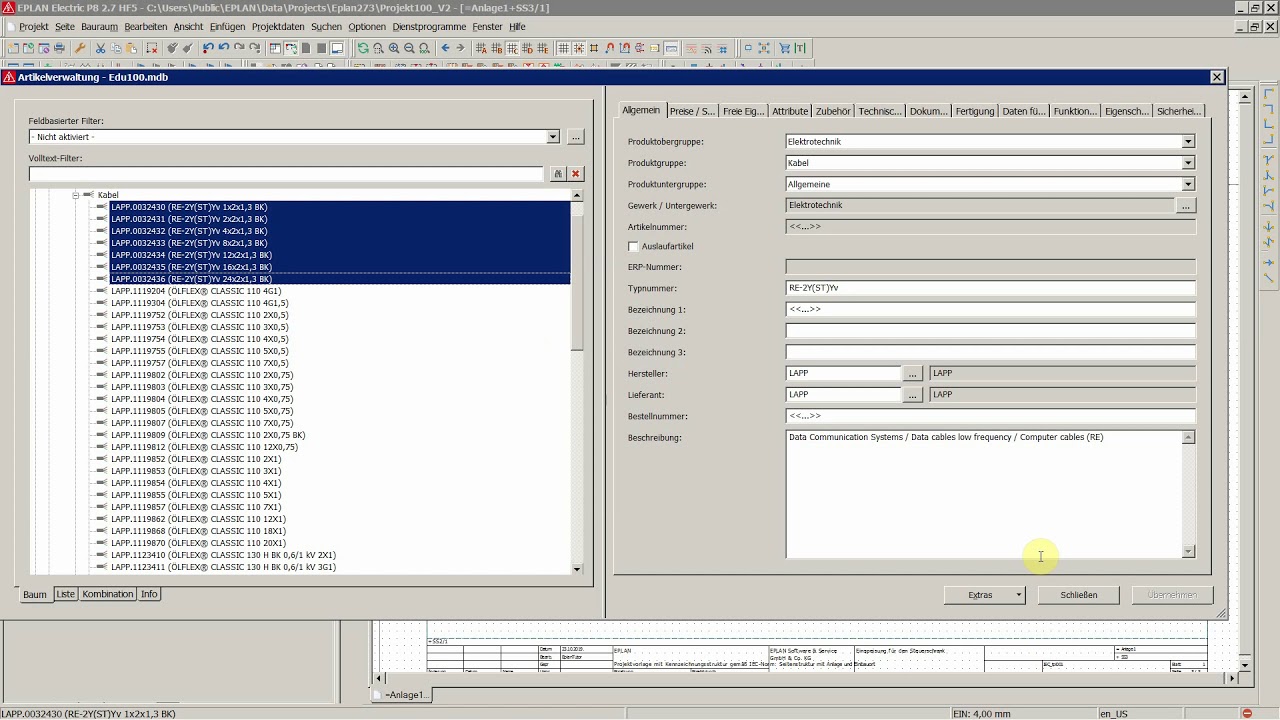
Task: Click the redraw refresh green arrows icon
Action: click(363, 48)
